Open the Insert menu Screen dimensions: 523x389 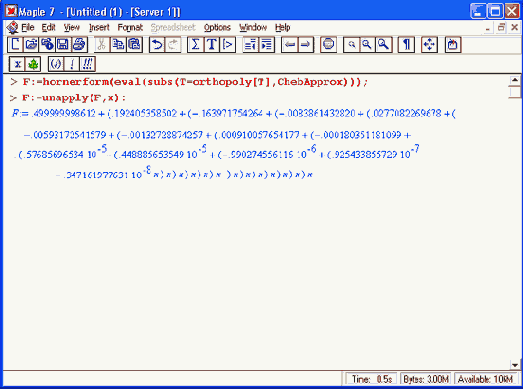[99, 27]
